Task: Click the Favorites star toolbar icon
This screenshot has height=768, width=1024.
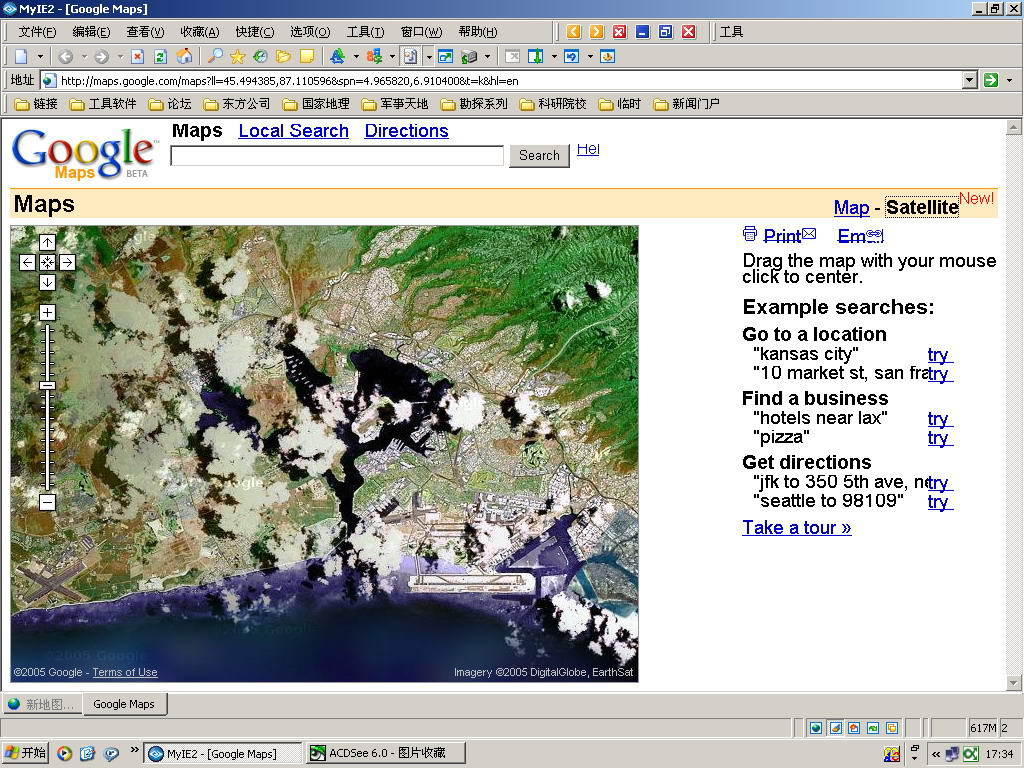Action: (237, 56)
